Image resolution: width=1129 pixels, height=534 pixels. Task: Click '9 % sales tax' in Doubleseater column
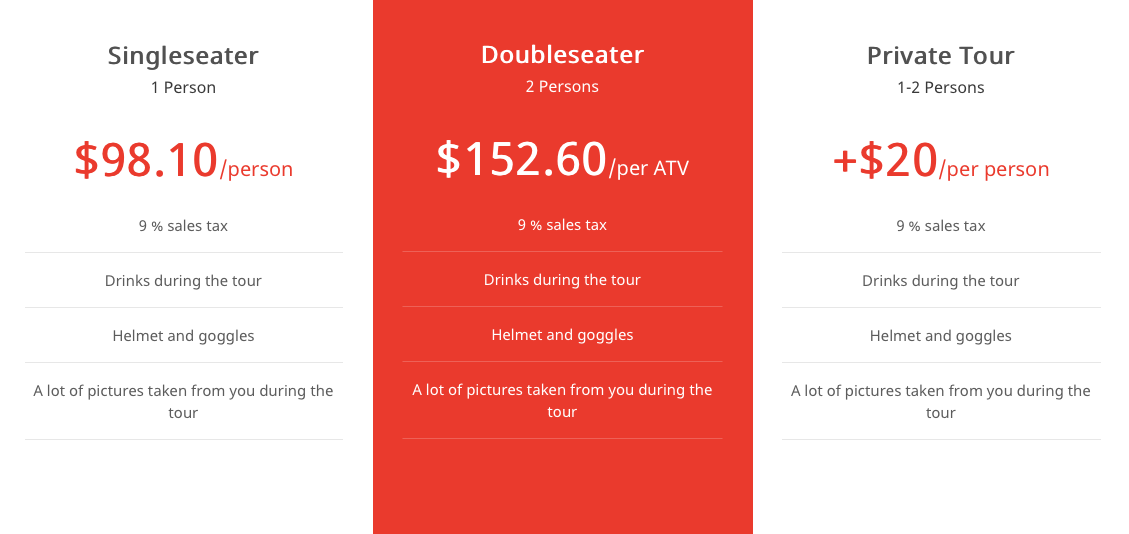[562, 225]
